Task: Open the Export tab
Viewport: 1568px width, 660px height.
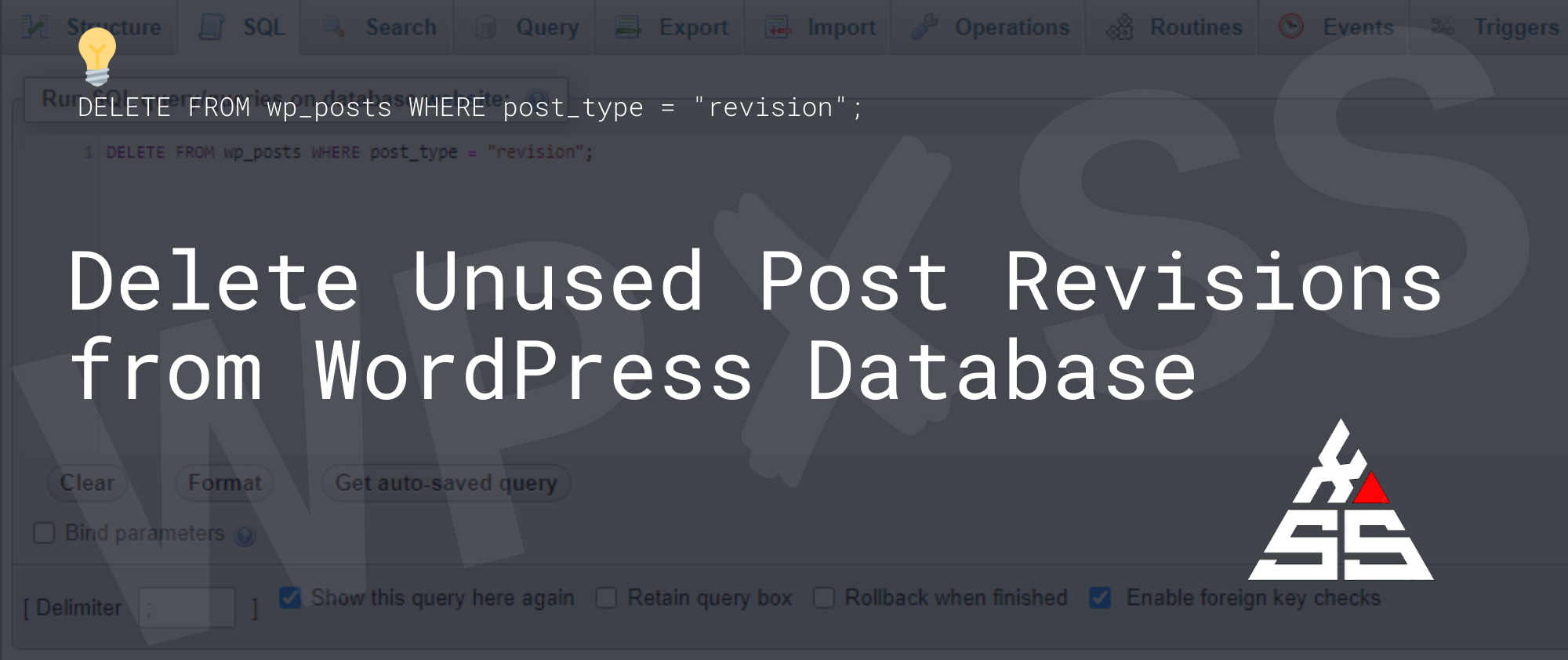Action: 670,27
